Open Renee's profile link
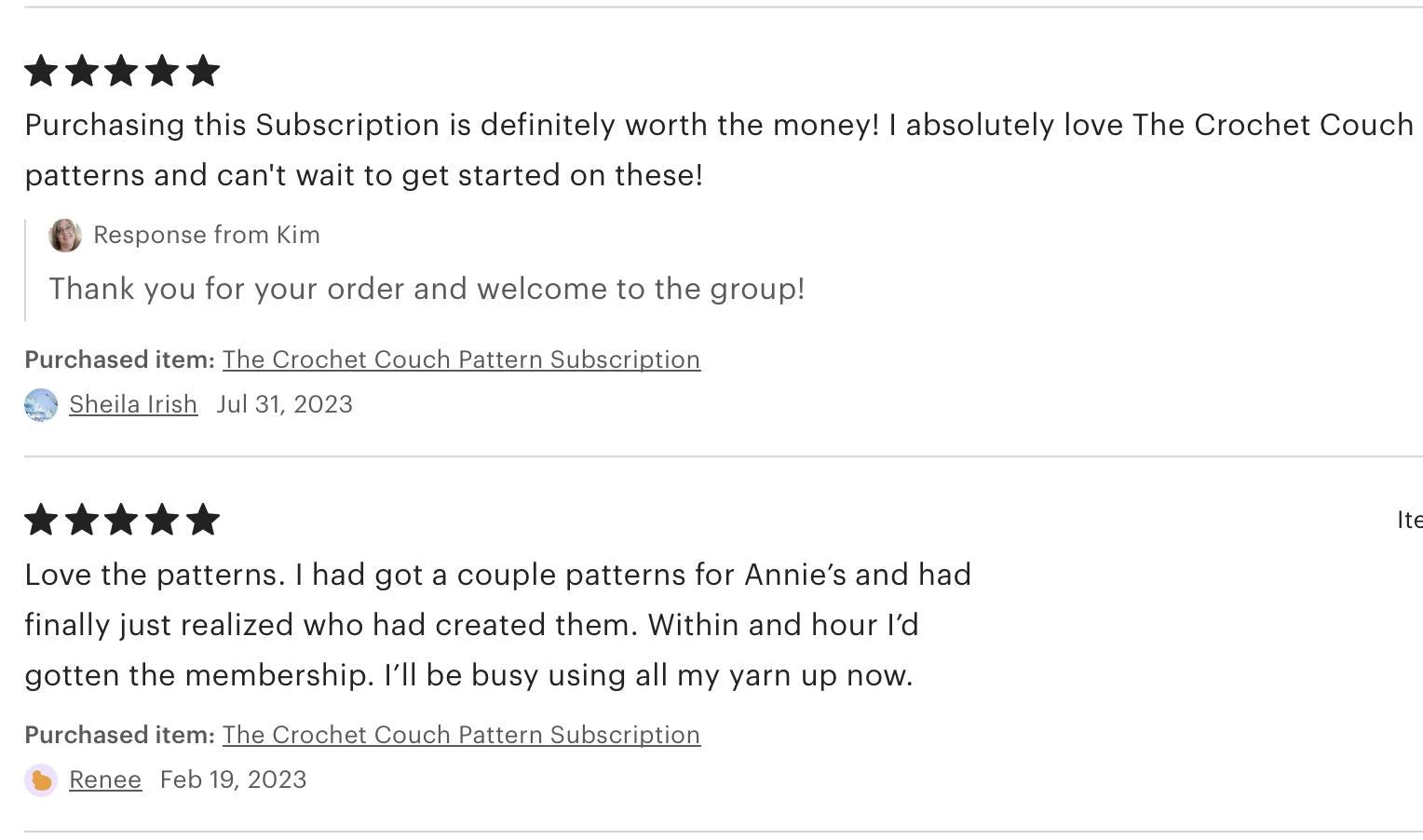 (x=105, y=779)
